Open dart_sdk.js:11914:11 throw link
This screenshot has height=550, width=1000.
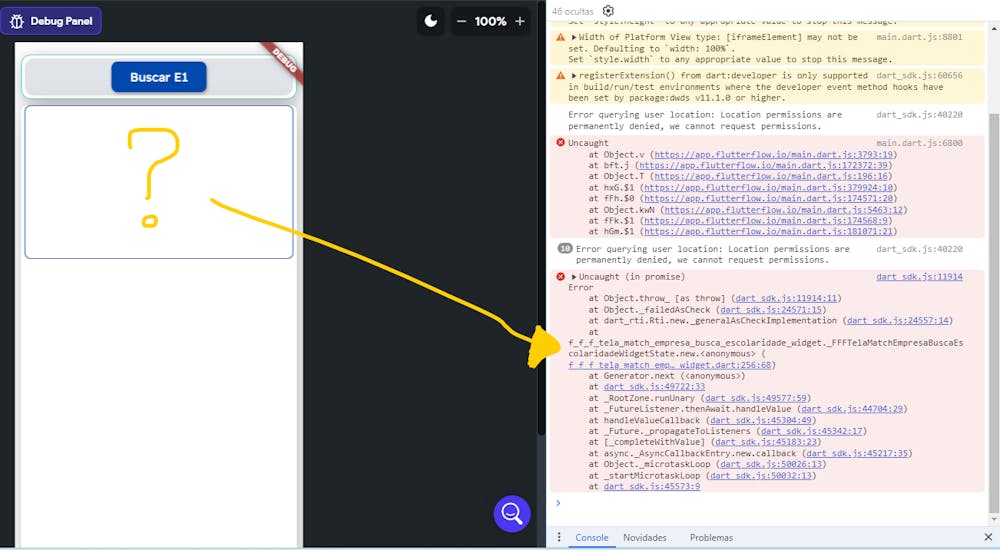786,298
